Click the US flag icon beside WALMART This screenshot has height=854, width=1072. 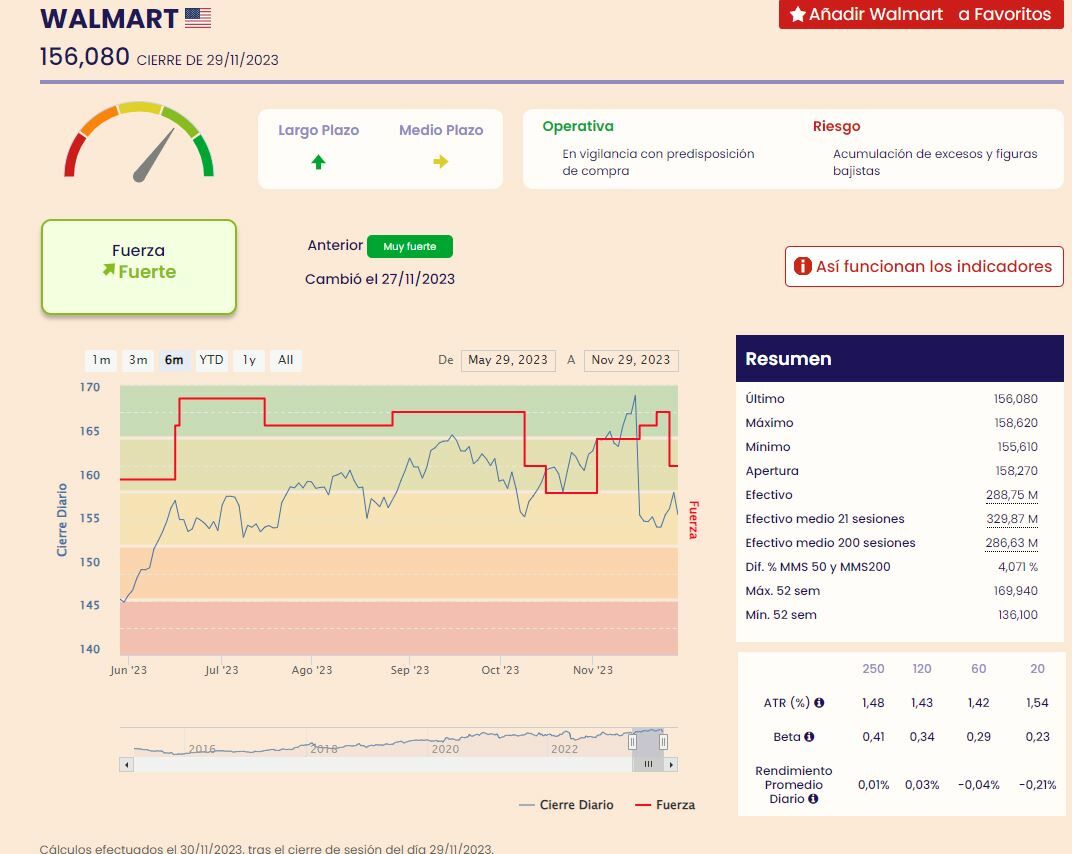pyautogui.click(x=198, y=18)
